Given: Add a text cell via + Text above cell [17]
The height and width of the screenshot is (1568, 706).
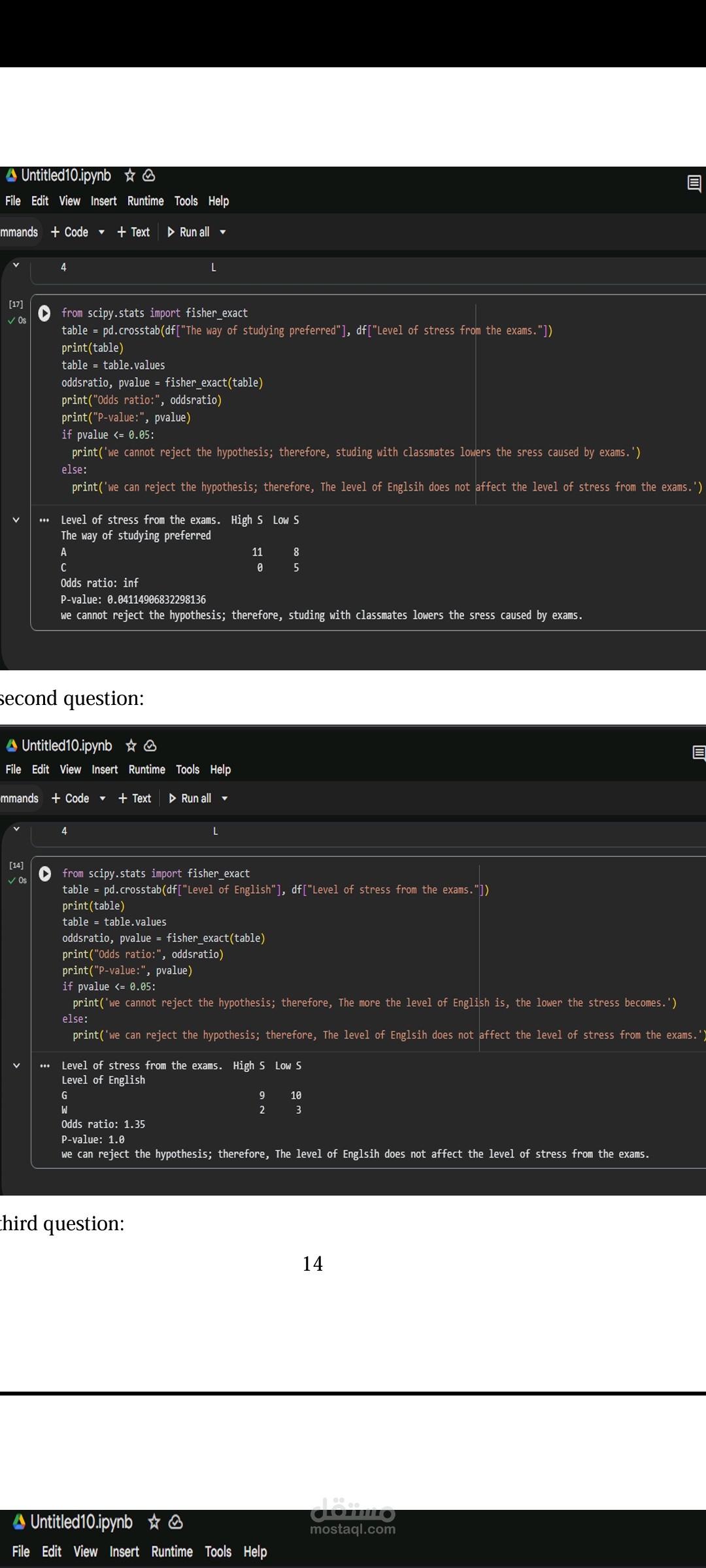Looking at the screenshot, I should [133, 232].
